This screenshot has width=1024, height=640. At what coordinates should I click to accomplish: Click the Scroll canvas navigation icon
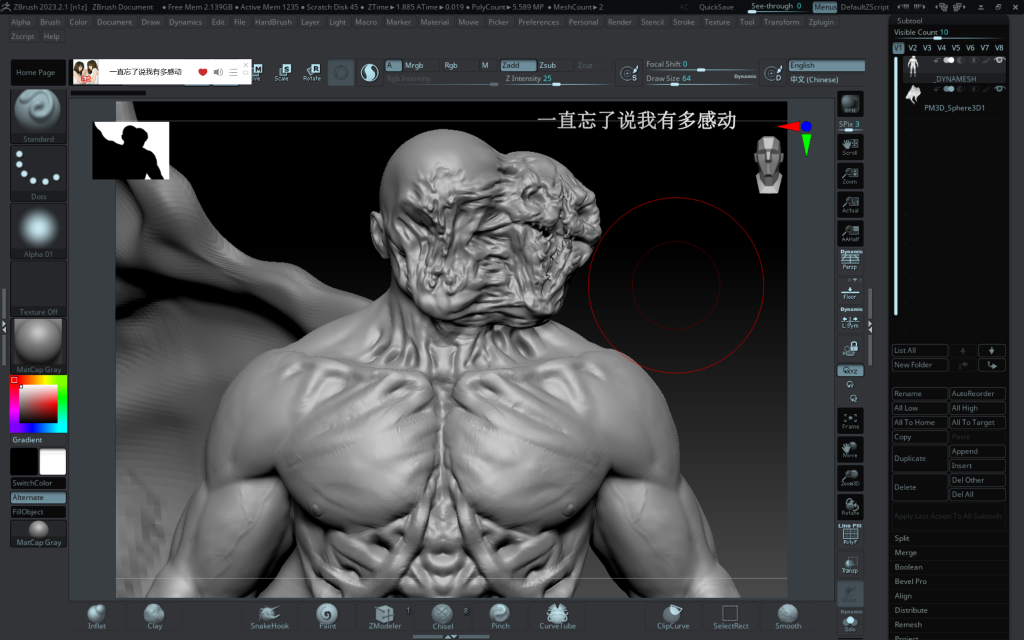[x=850, y=146]
